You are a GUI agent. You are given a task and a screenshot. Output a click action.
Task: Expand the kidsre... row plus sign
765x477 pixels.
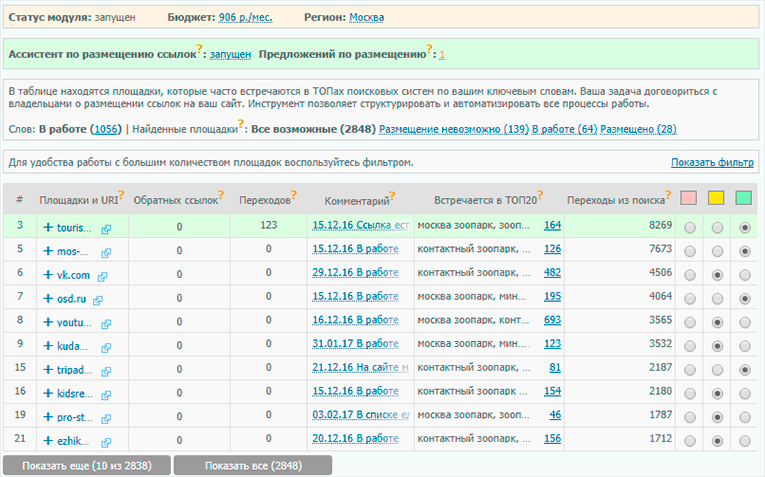(48, 393)
